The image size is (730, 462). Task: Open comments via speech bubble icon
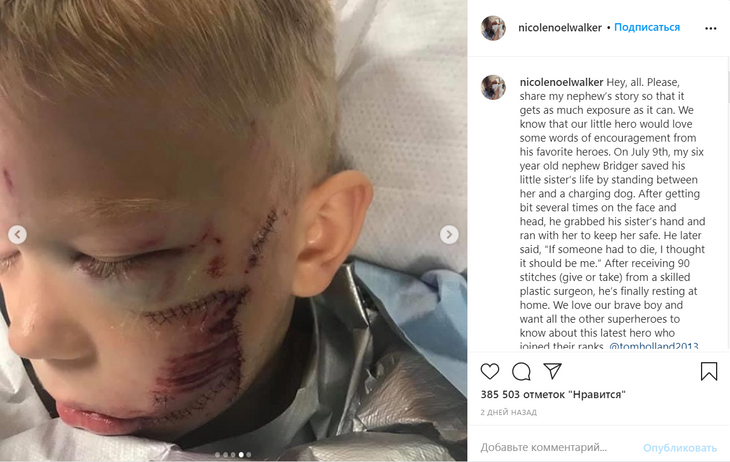[521, 371]
